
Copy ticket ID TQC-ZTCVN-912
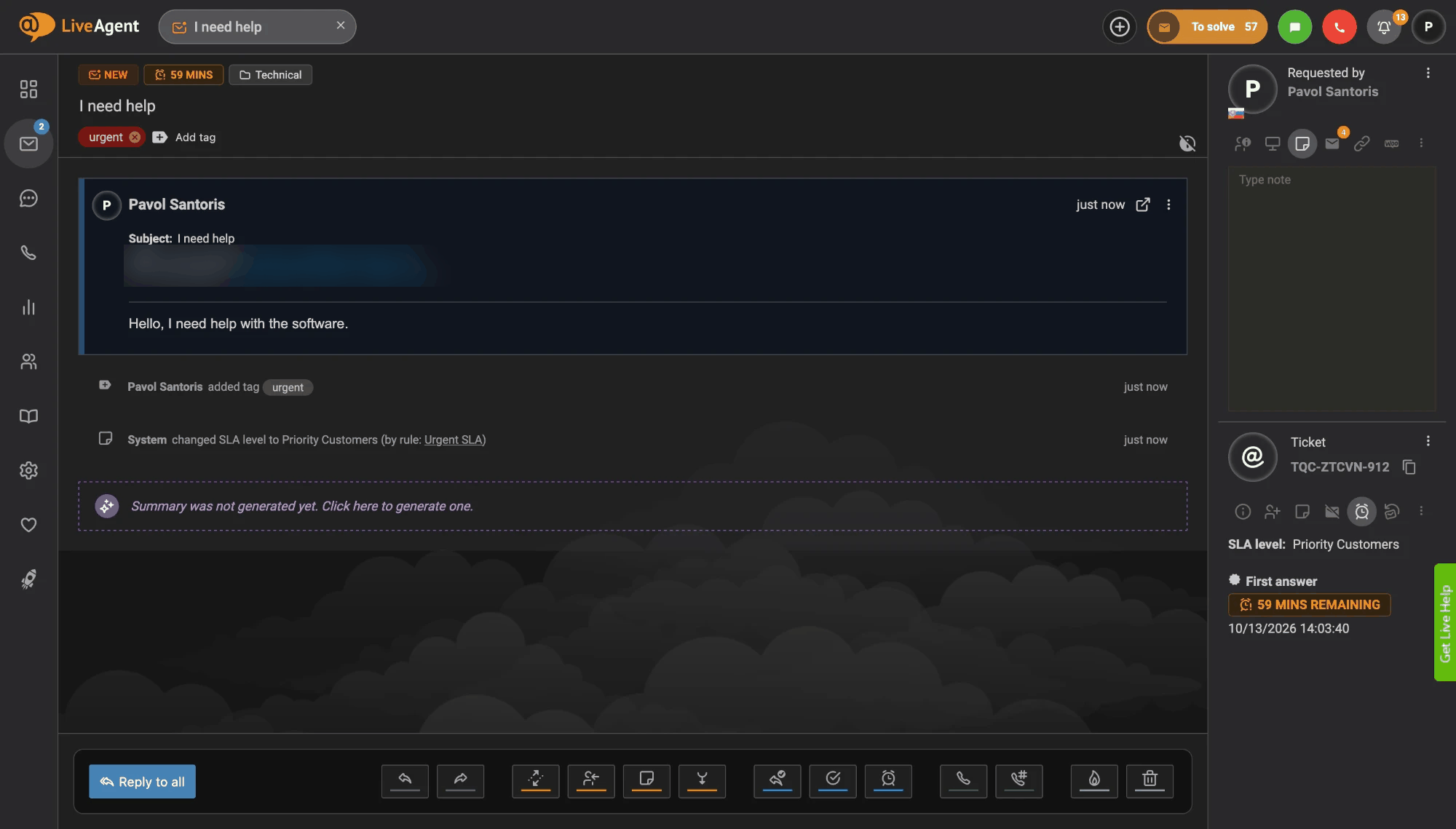[1409, 467]
